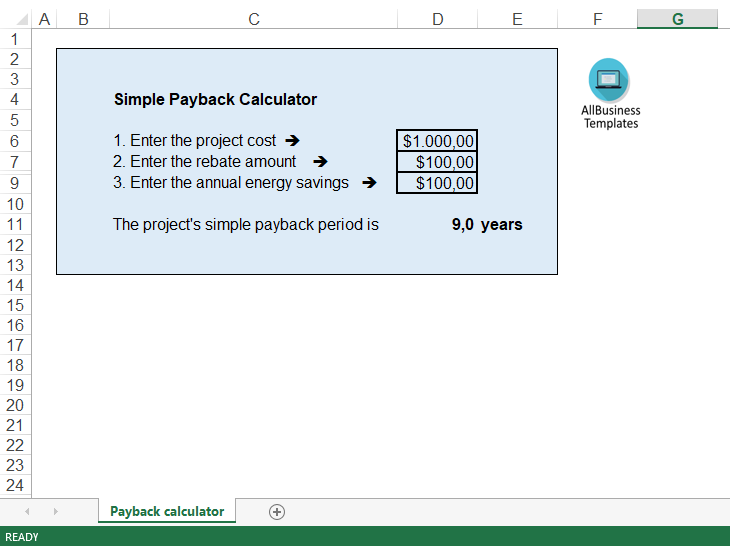Click the '2. Enter the rebate amount' label

tap(204, 161)
